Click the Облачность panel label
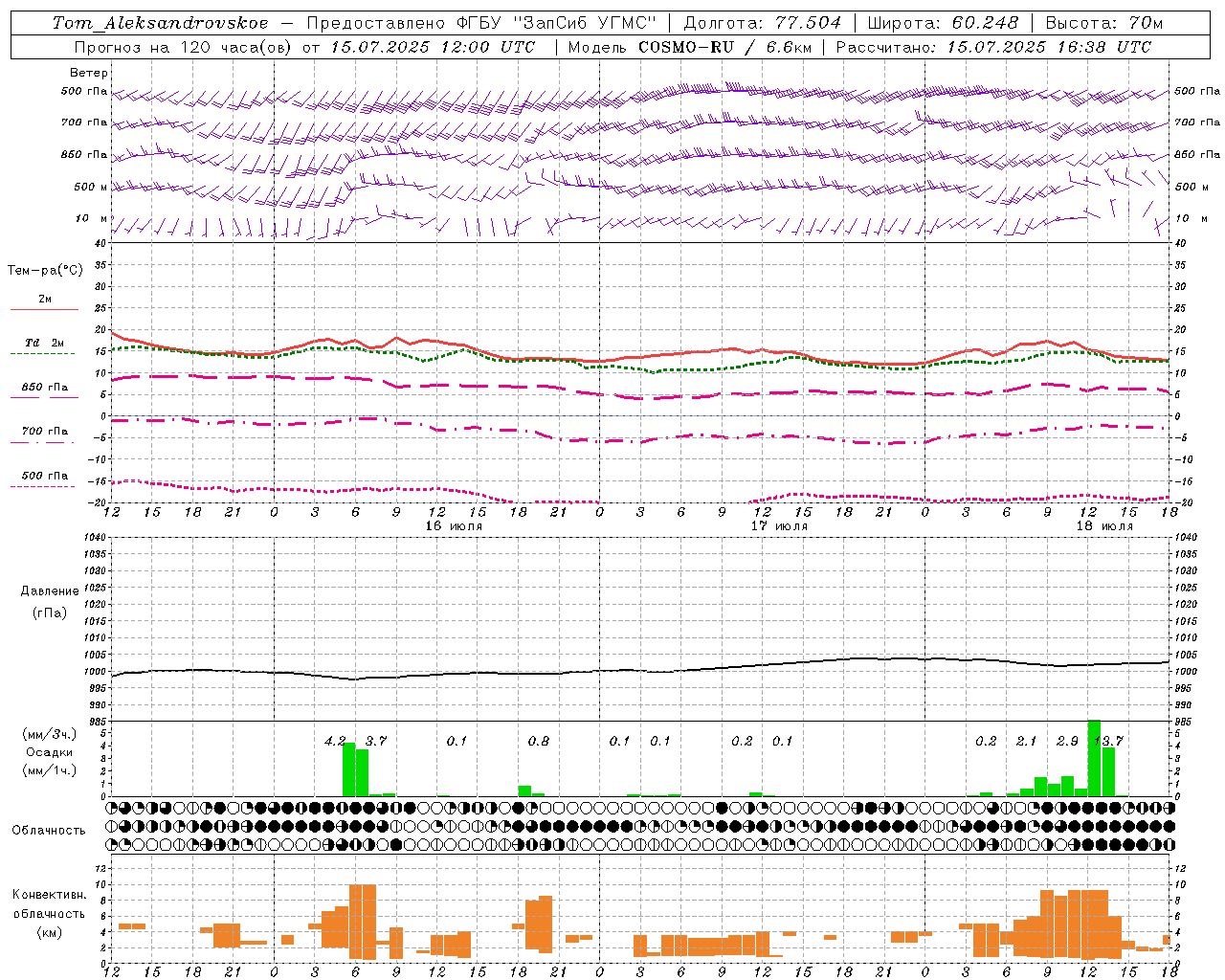 coord(49,831)
